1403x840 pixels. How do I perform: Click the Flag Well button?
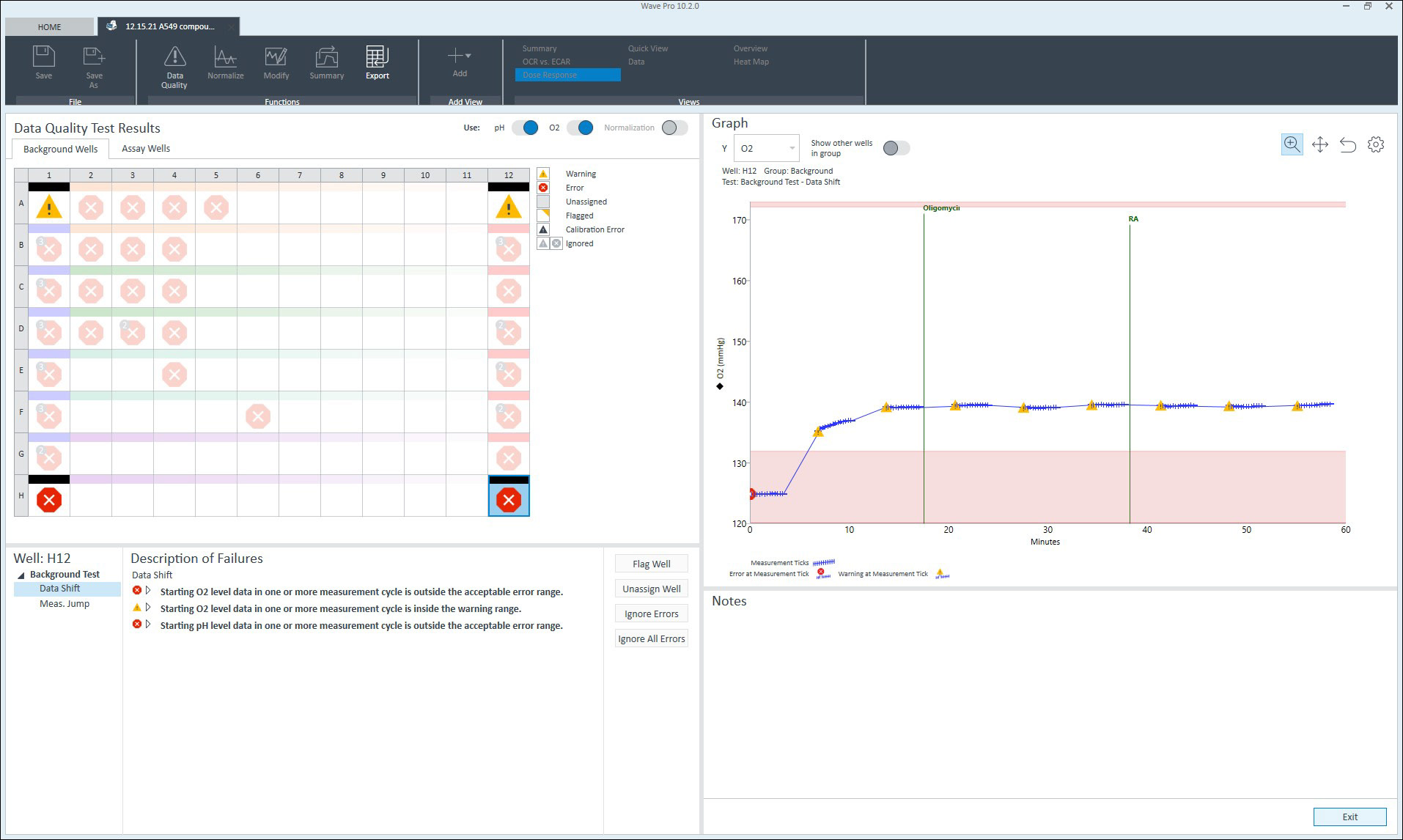pos(651,564)
